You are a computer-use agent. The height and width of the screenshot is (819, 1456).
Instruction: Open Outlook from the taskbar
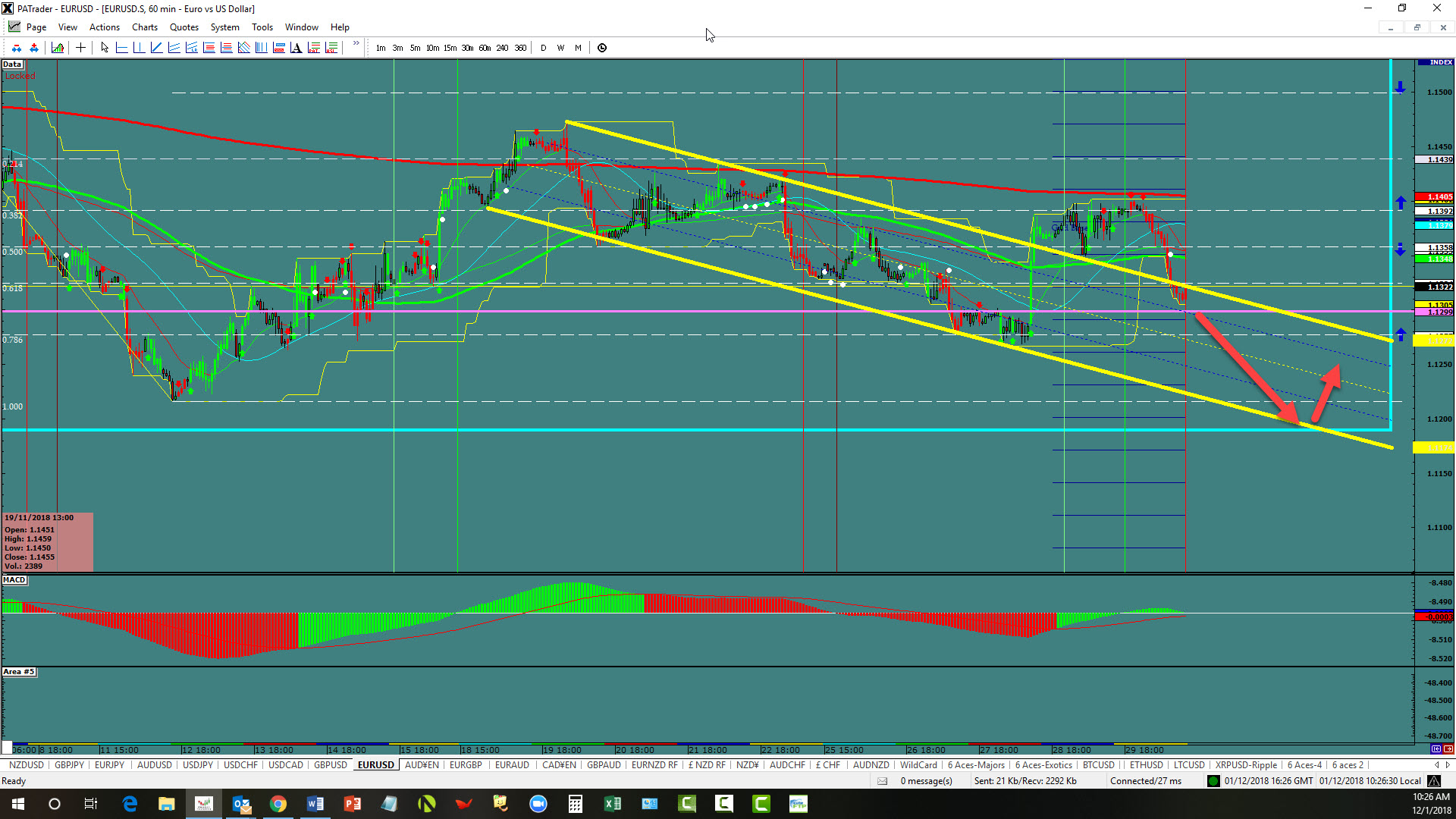pos(241,804)
